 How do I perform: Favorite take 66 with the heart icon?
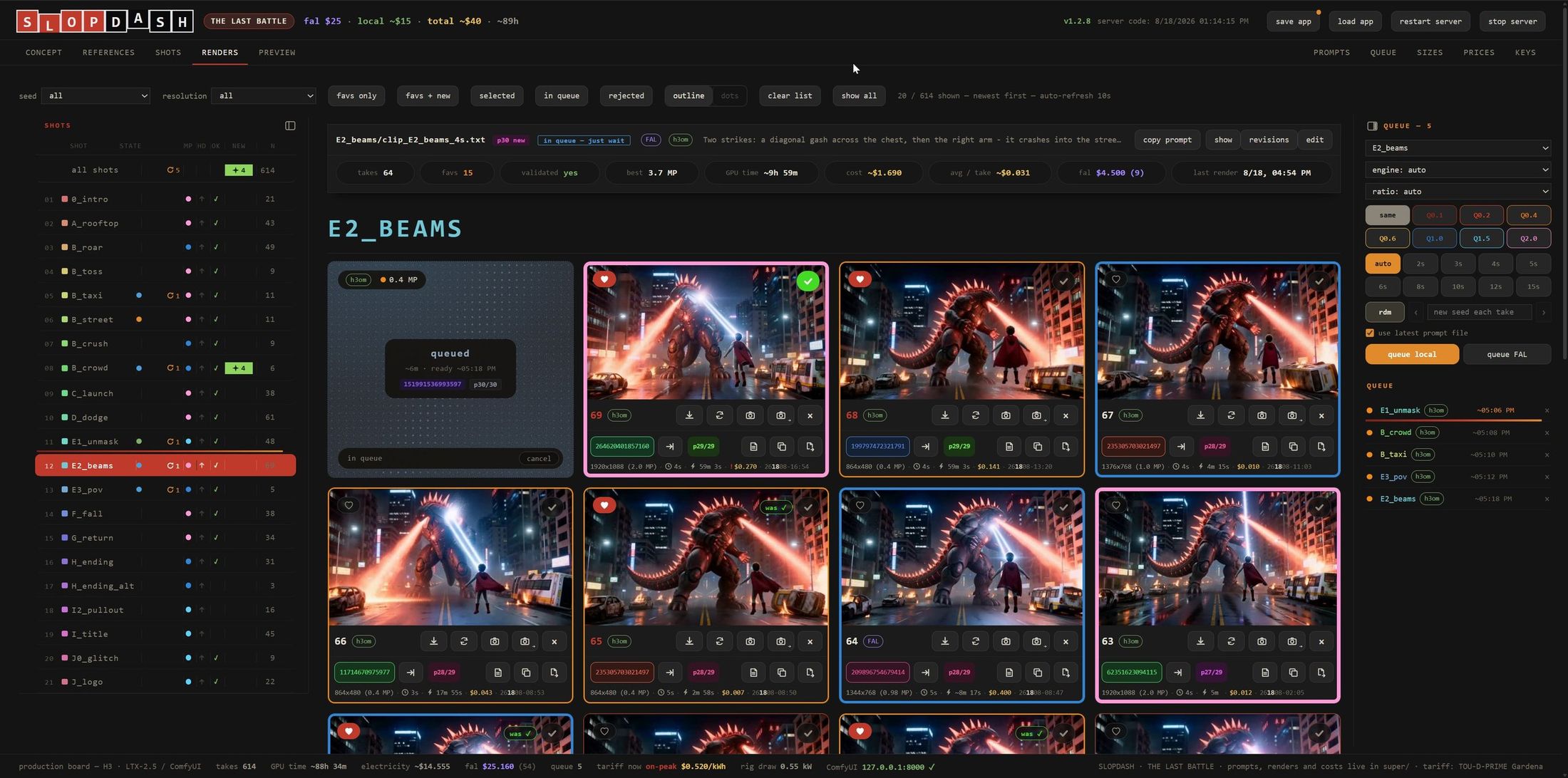click(349, 505)
